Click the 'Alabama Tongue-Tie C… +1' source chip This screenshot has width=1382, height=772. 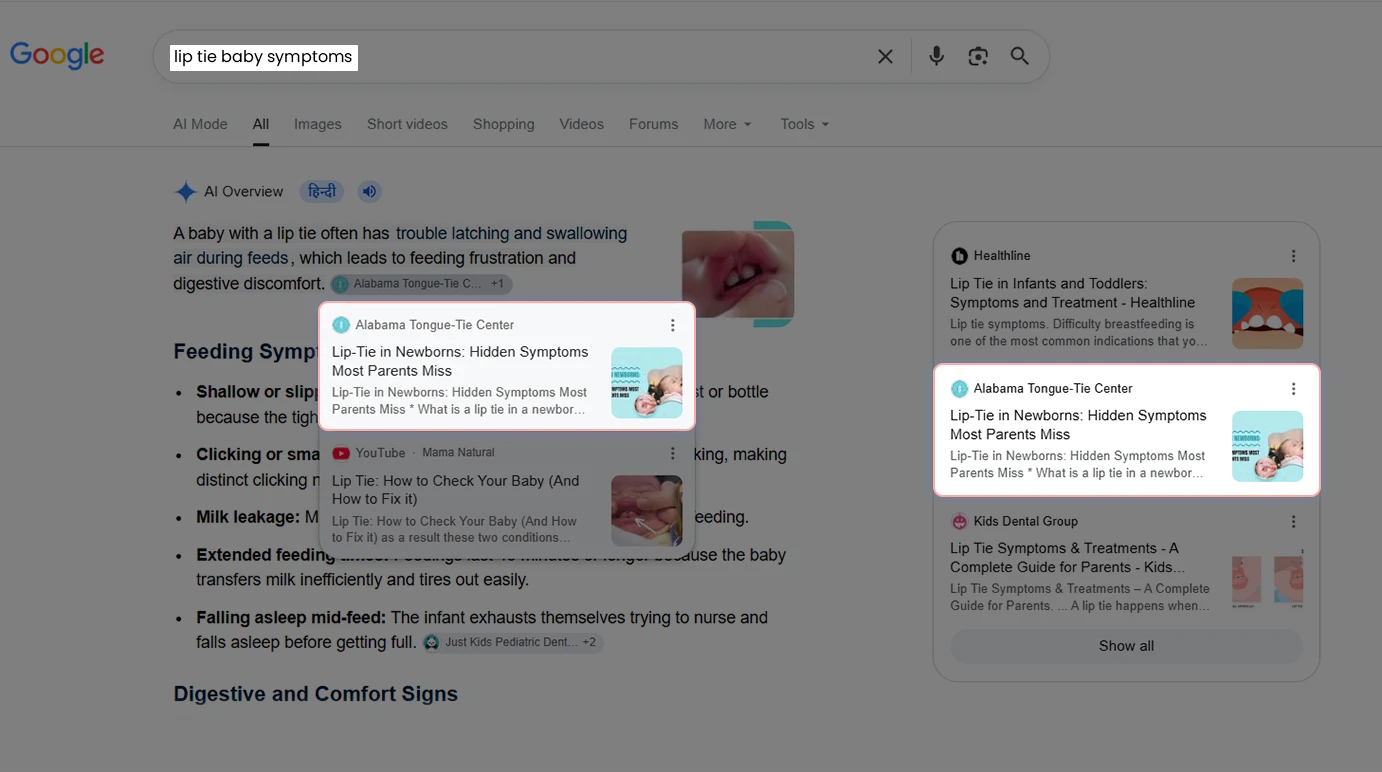pyautogui.click(x=421, y=284)
